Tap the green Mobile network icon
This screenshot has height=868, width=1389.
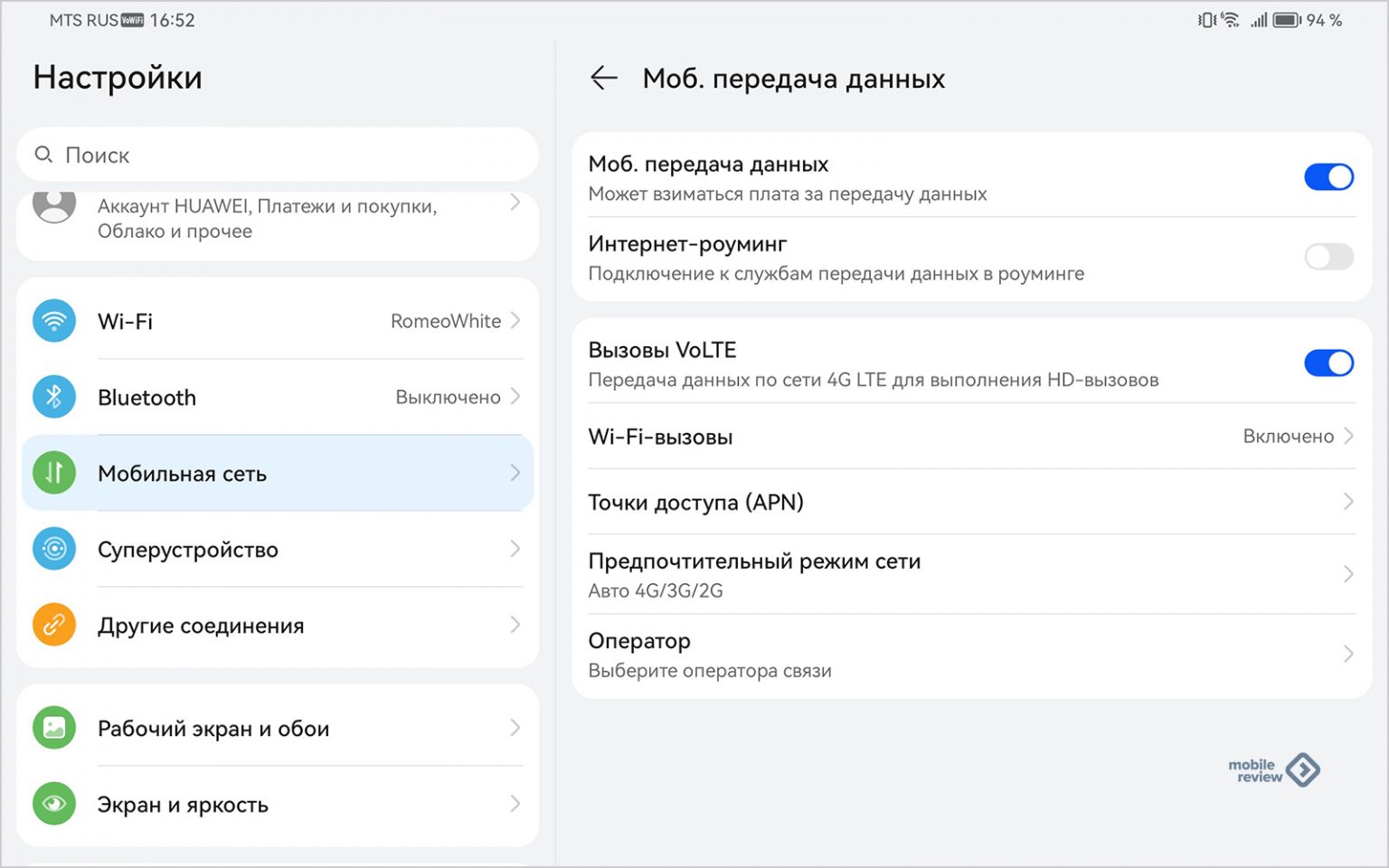click(x=54, y=473)
